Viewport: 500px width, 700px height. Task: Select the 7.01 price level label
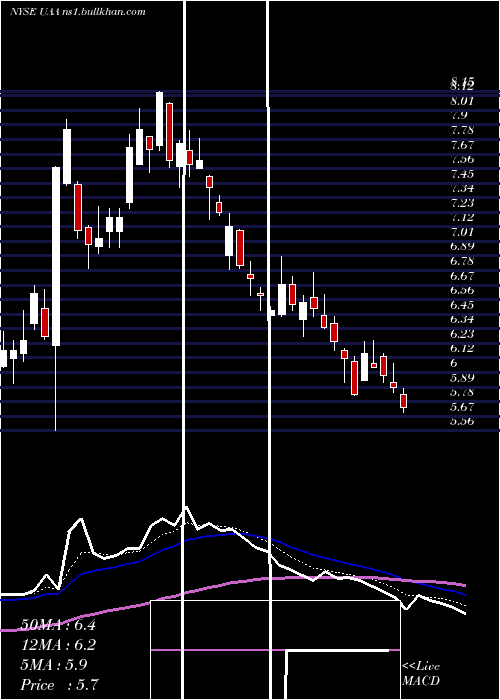[x=462, y=232]
